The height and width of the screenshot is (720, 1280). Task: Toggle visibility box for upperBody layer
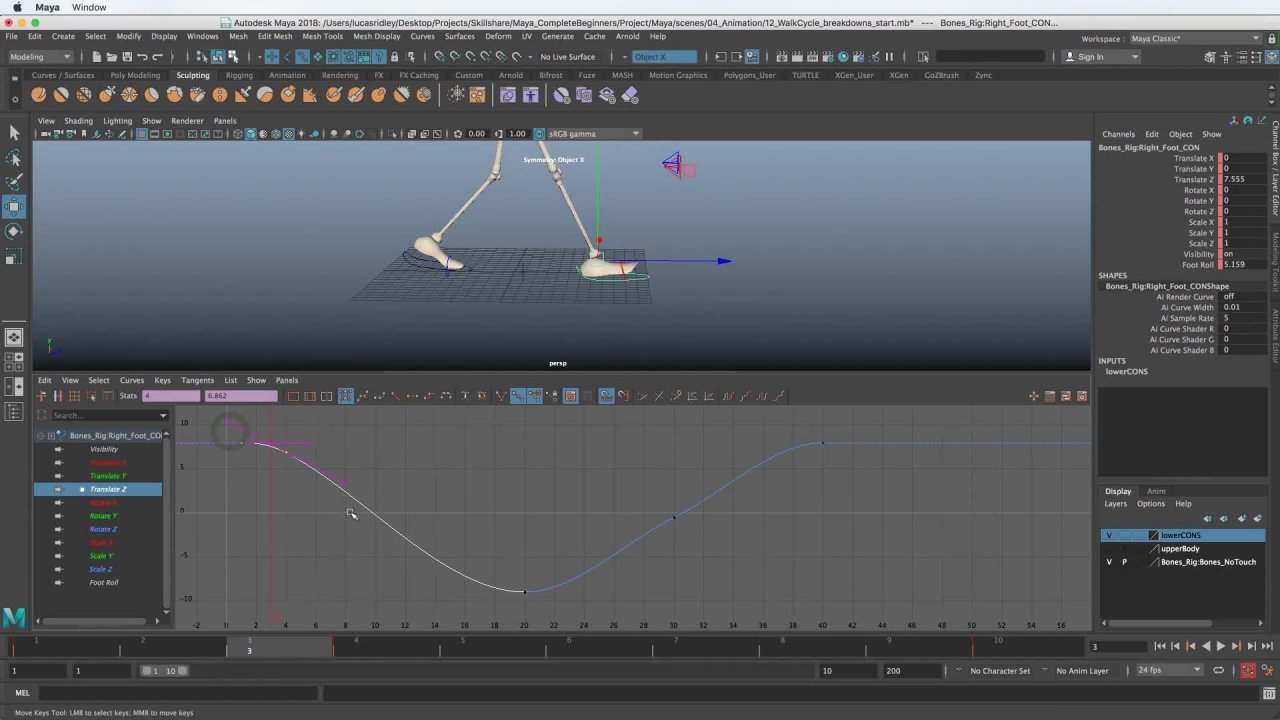pyautogui.click(x=1108, y=549)
